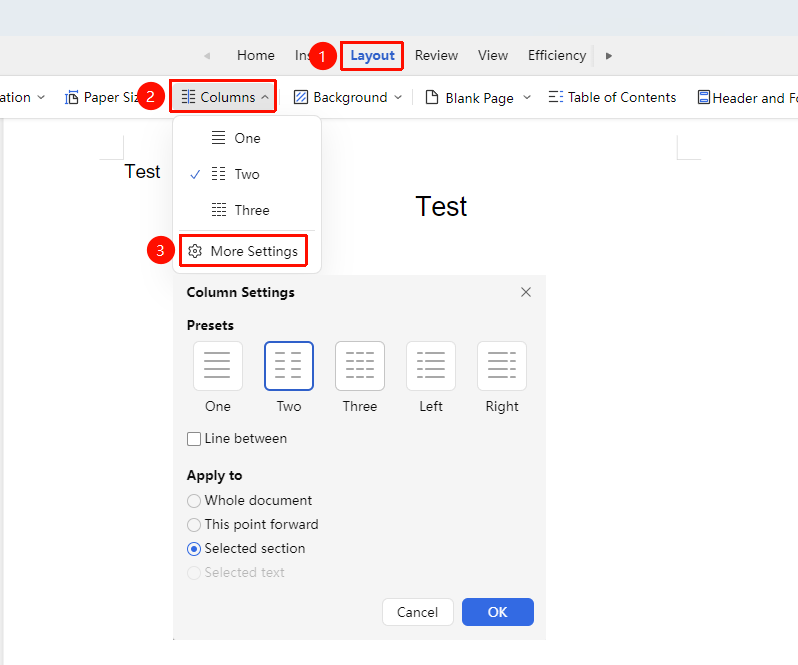Click the centered Test heading text
Viewport: 798px width, 665px height.
(441, 206)
